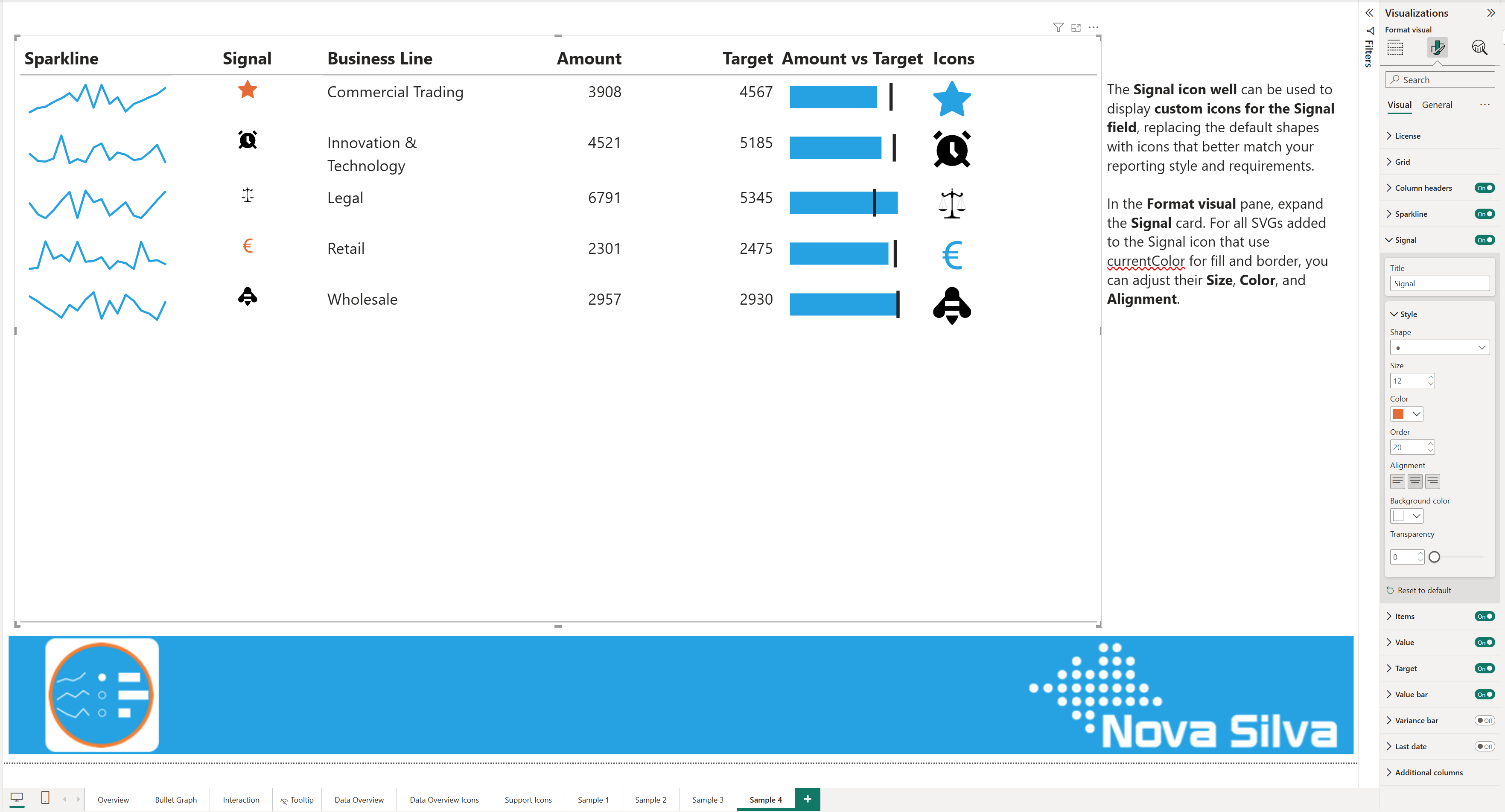Collapse the Visualizations pane with double arrows

coord(1490,13)
